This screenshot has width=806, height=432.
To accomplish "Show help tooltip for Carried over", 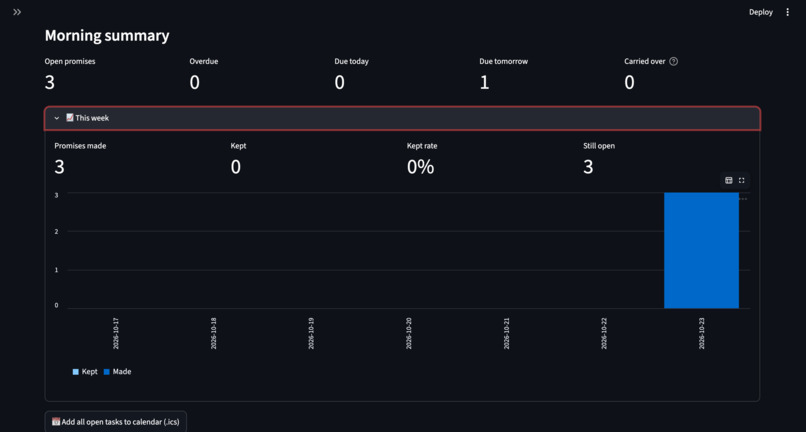I will click(x=673, y=61).
